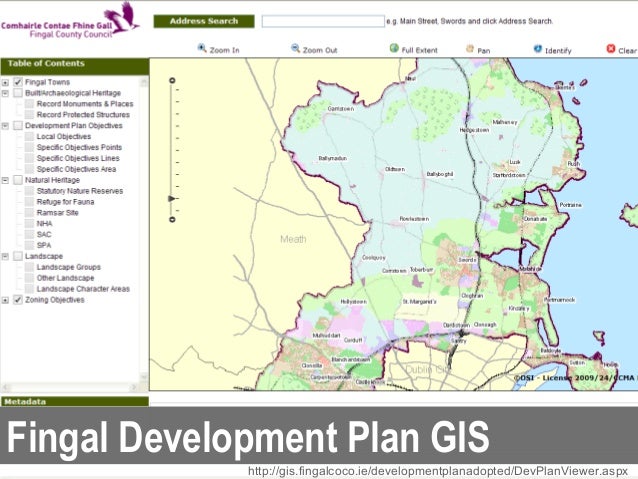Click the contents panel vertical scrollbar
638x479 pixels.
[x=144, y=230]
